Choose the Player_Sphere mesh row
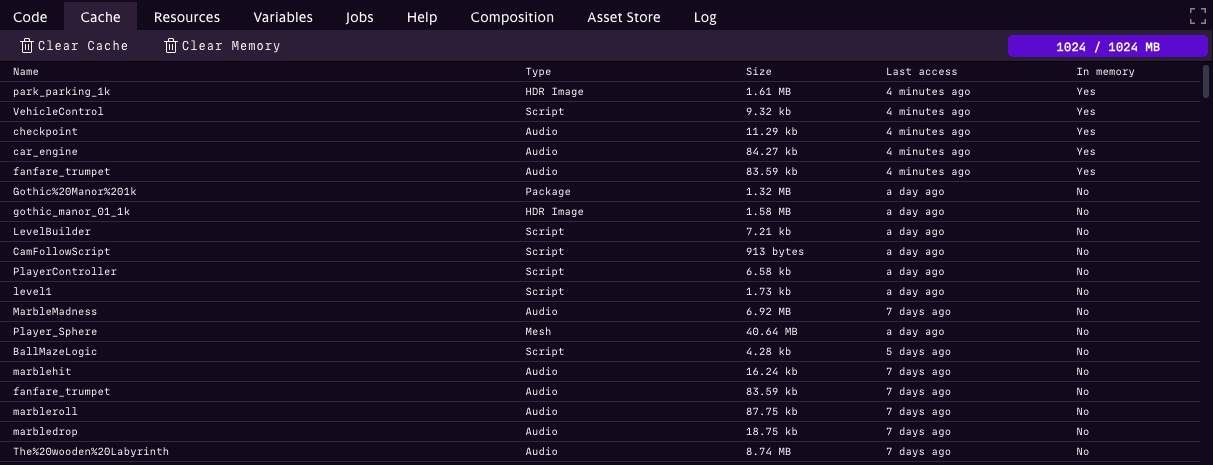Screen dimensions: 1213x465 [x=55, y=332]
